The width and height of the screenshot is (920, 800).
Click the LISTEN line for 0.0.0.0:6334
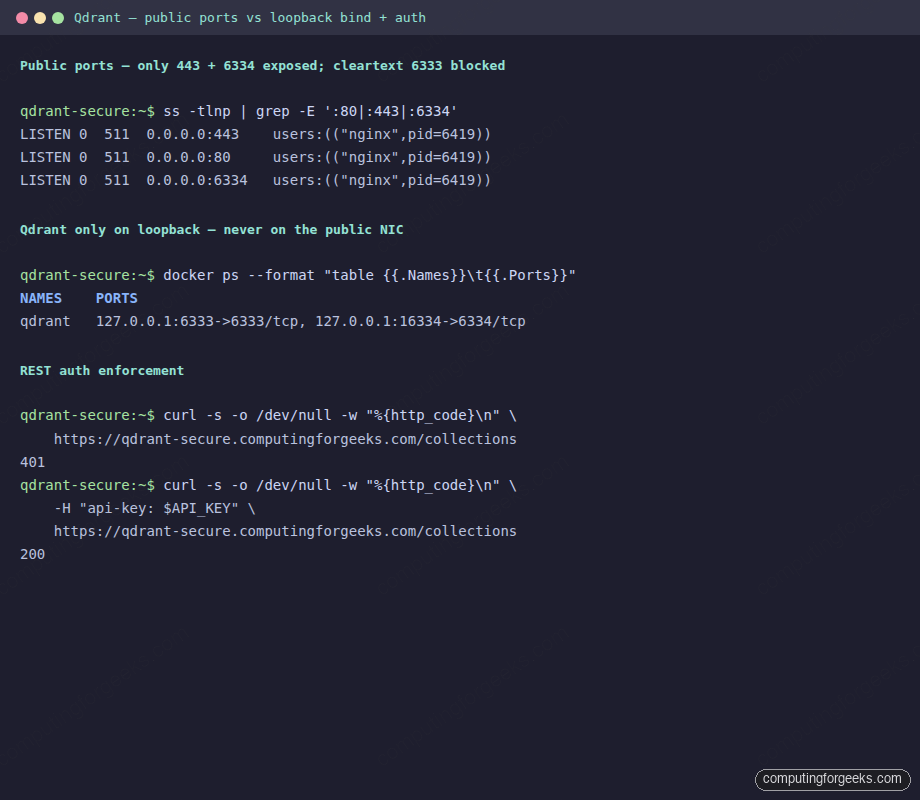click(255, 180)
